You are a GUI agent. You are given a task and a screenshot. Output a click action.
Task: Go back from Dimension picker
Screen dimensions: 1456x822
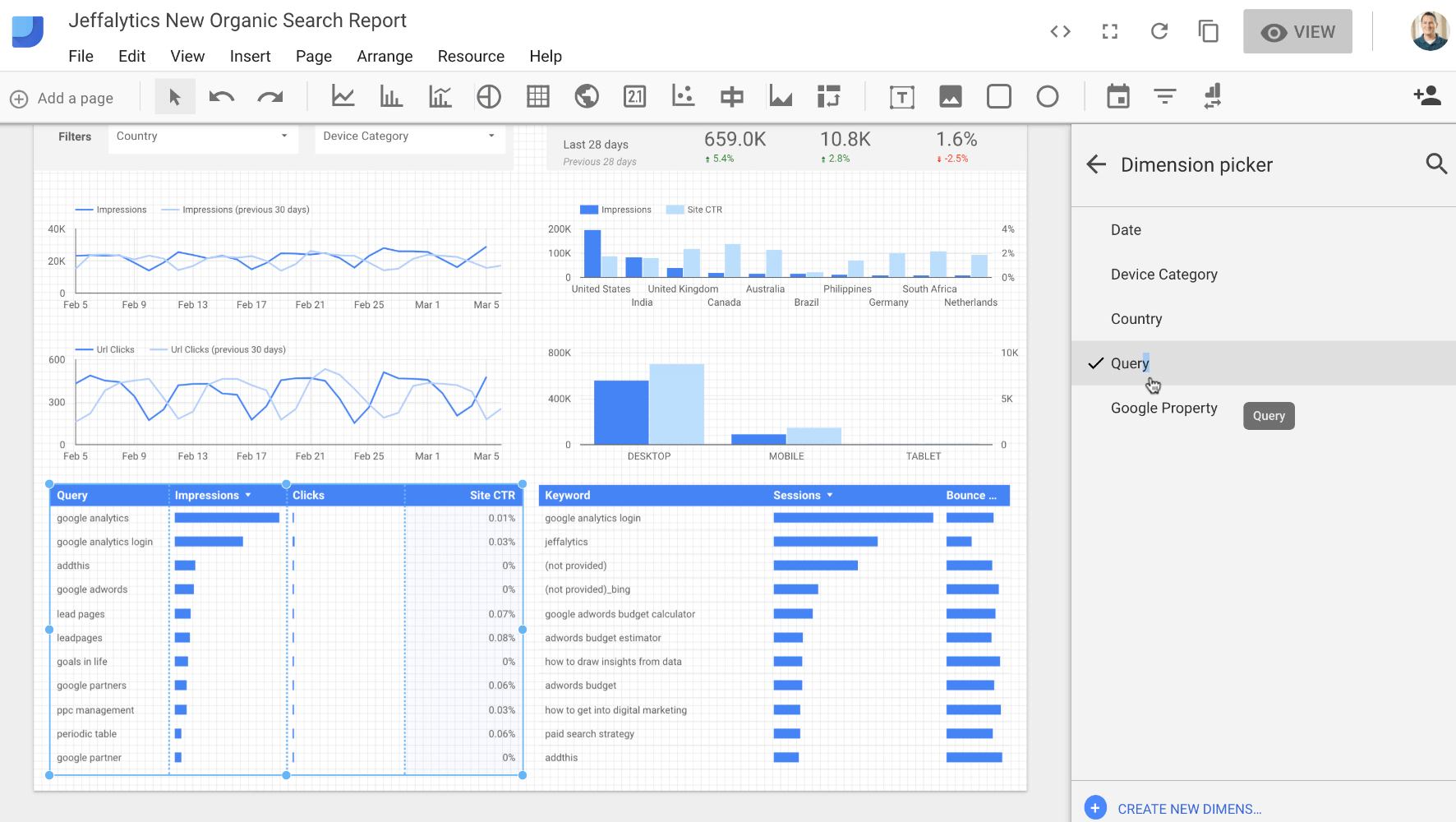(1096, 164)
